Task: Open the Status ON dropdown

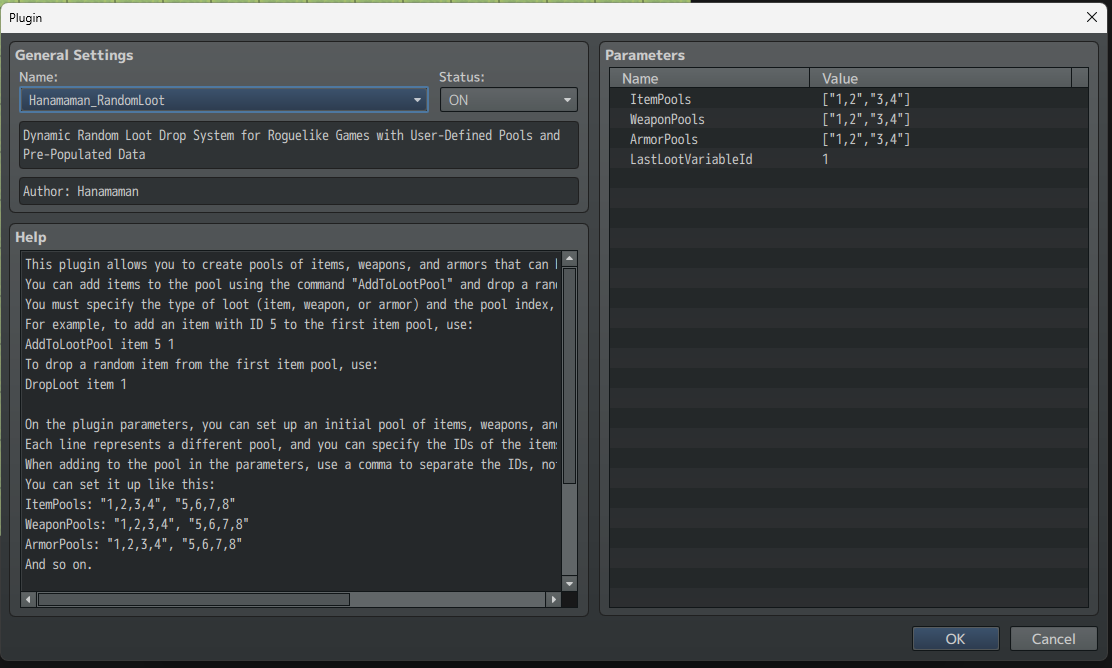Action: (508, 100)
